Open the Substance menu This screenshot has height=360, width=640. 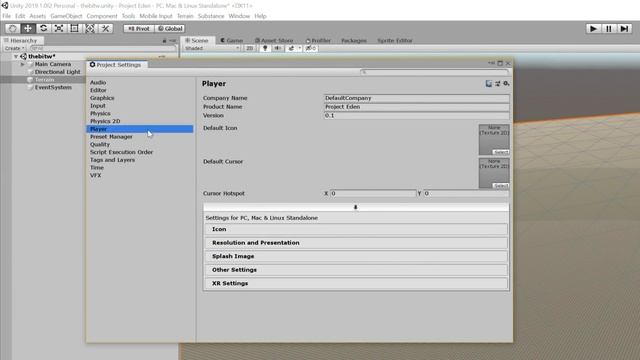[x=211, y=16]
